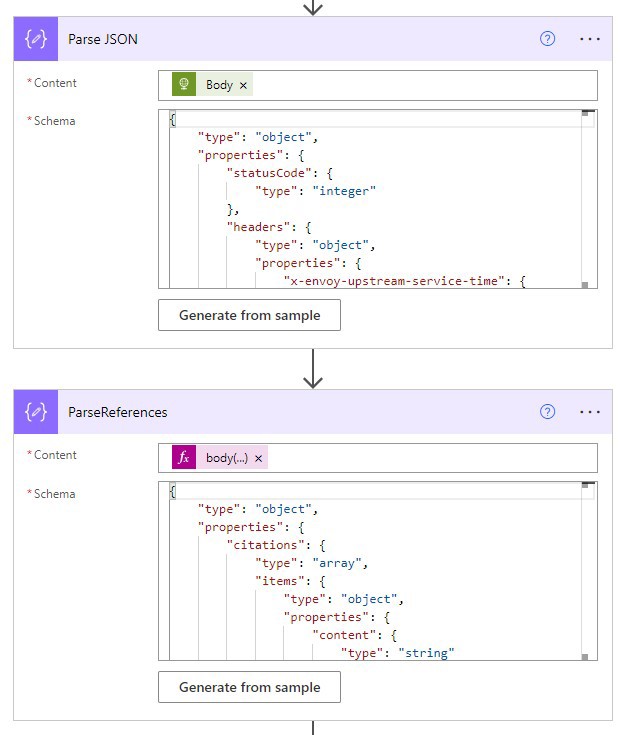The image size is (620, 735).
Task: Click the ParseReferences action icon
Action: [36, 412]
